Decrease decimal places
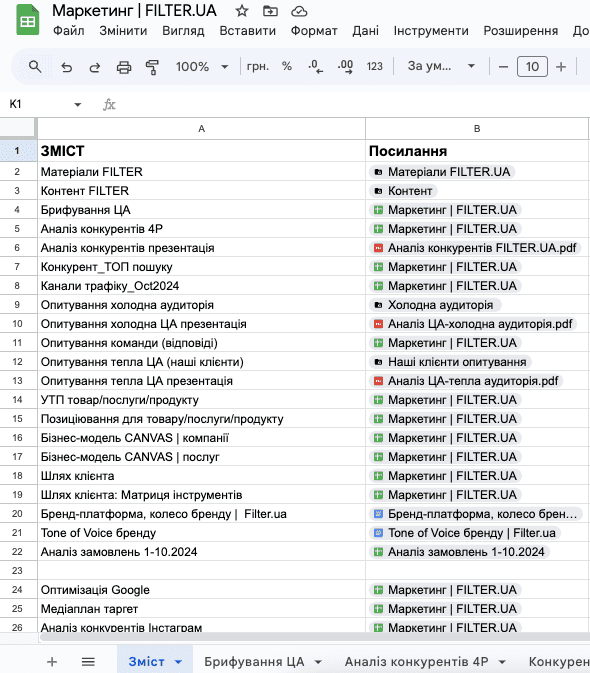 coord(315,67)
